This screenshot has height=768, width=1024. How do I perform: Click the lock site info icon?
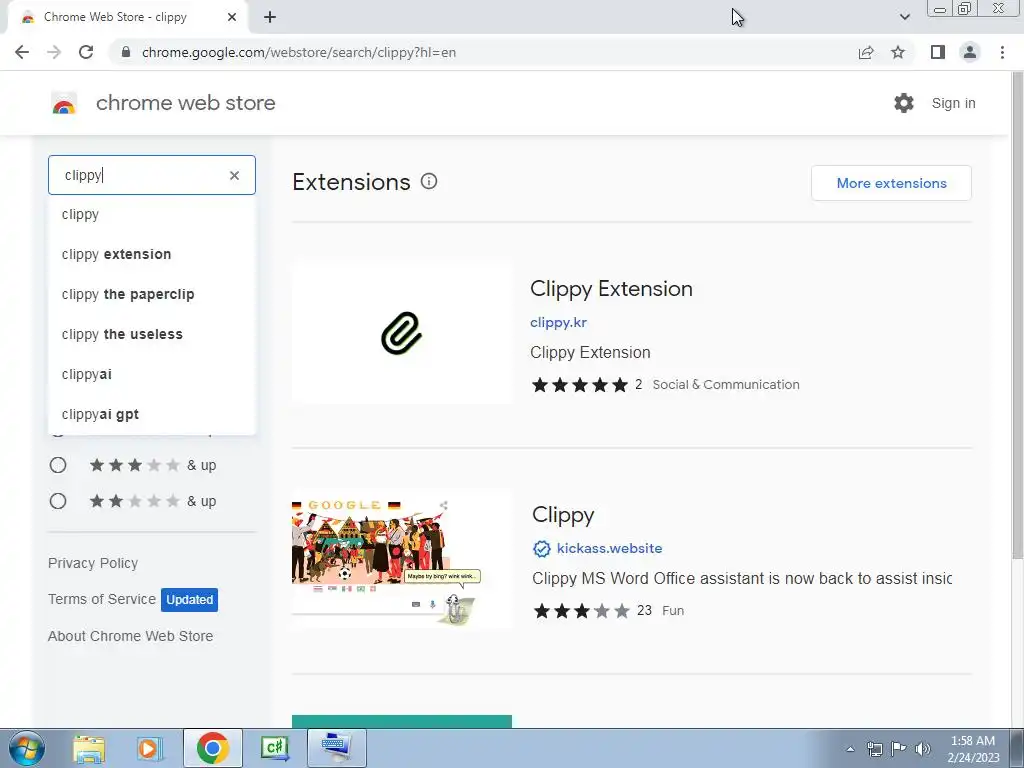pos(126,52)
